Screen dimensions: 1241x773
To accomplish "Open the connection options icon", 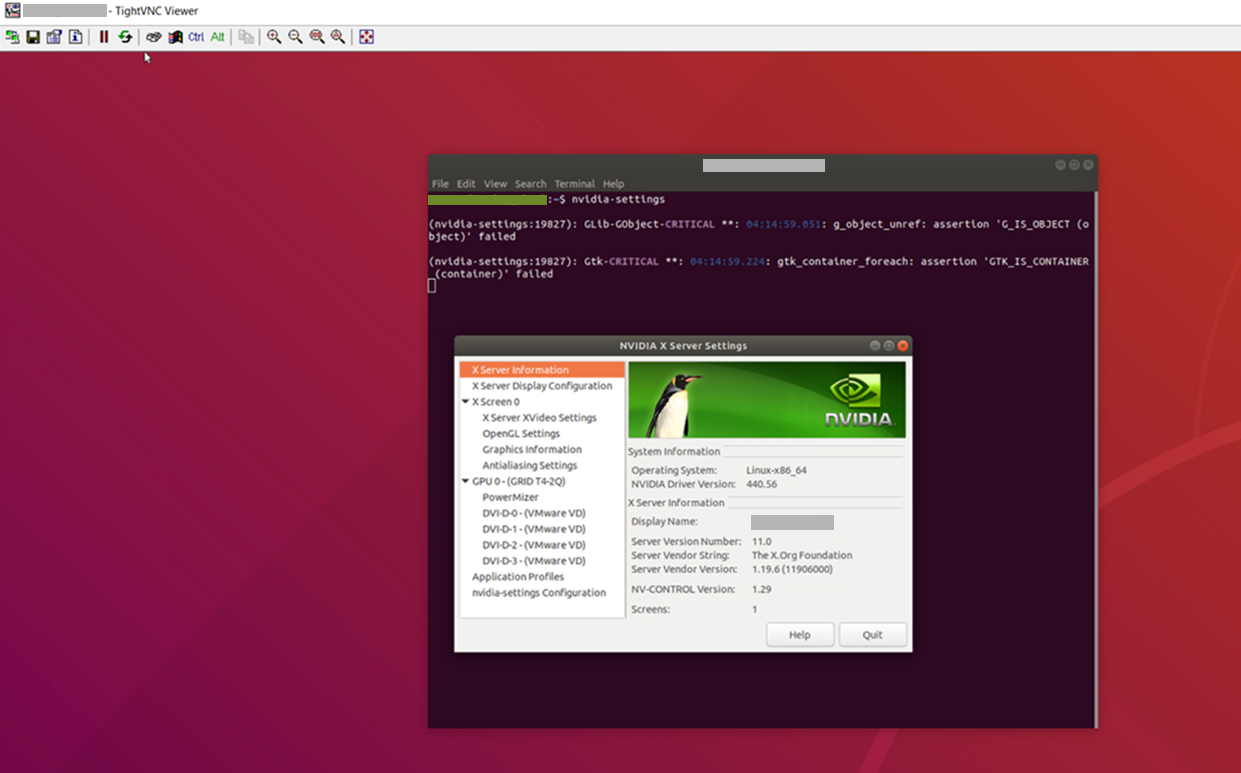I will click(54, 36).
